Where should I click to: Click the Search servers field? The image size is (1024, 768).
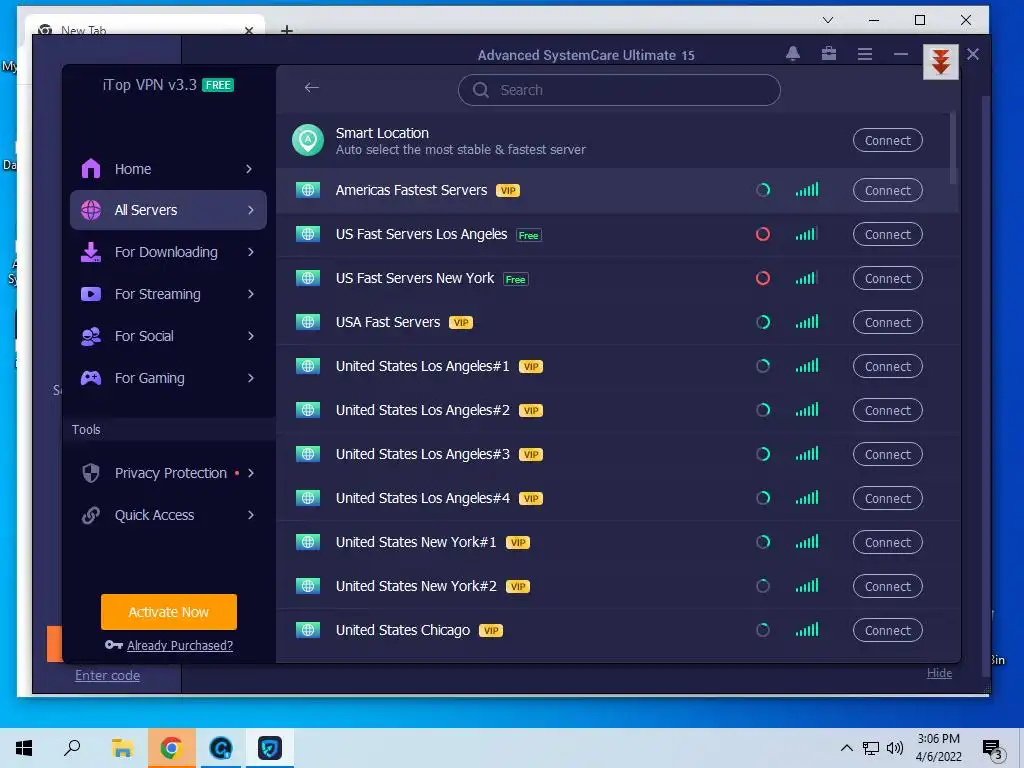(x=619, y=90)
